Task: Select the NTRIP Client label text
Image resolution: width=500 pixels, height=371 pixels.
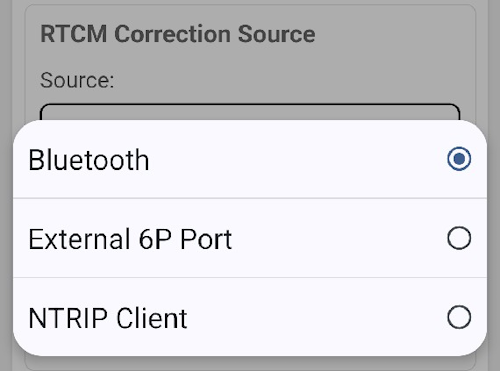Action: [x=108, y=318]
